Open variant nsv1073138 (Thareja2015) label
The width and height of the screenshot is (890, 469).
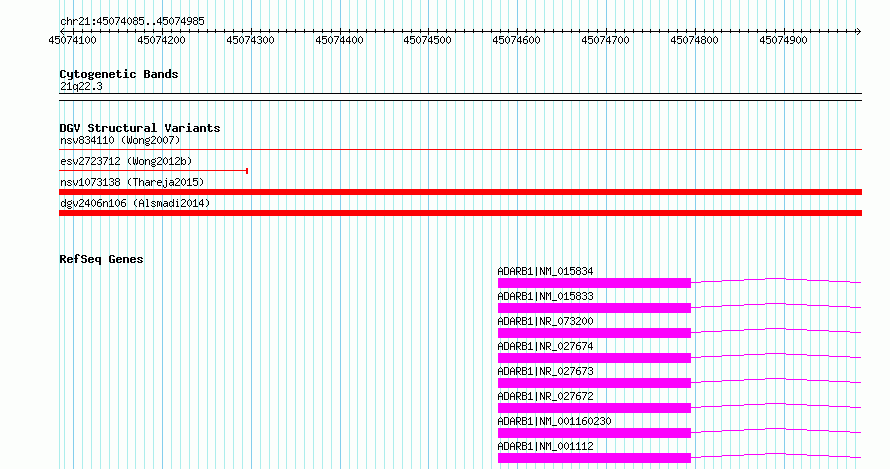pos(132,182)
